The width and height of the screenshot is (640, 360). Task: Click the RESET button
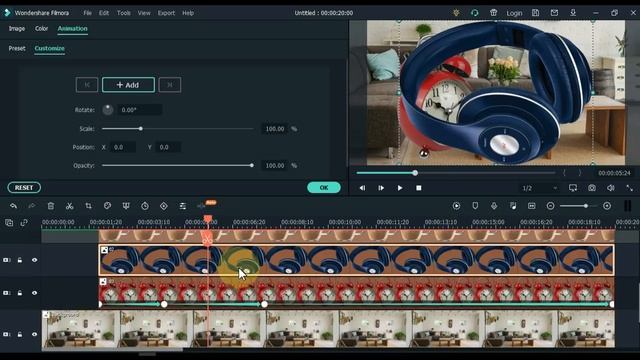pos(24,187)
